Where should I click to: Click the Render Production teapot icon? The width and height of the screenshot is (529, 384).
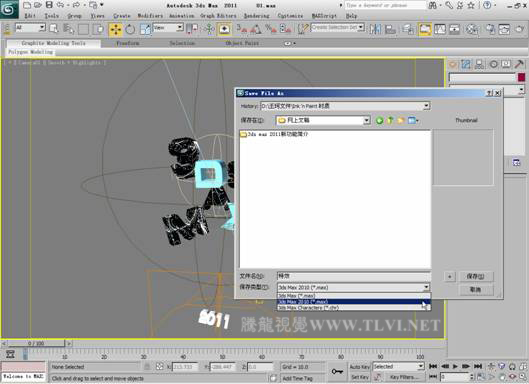(519, 29)
